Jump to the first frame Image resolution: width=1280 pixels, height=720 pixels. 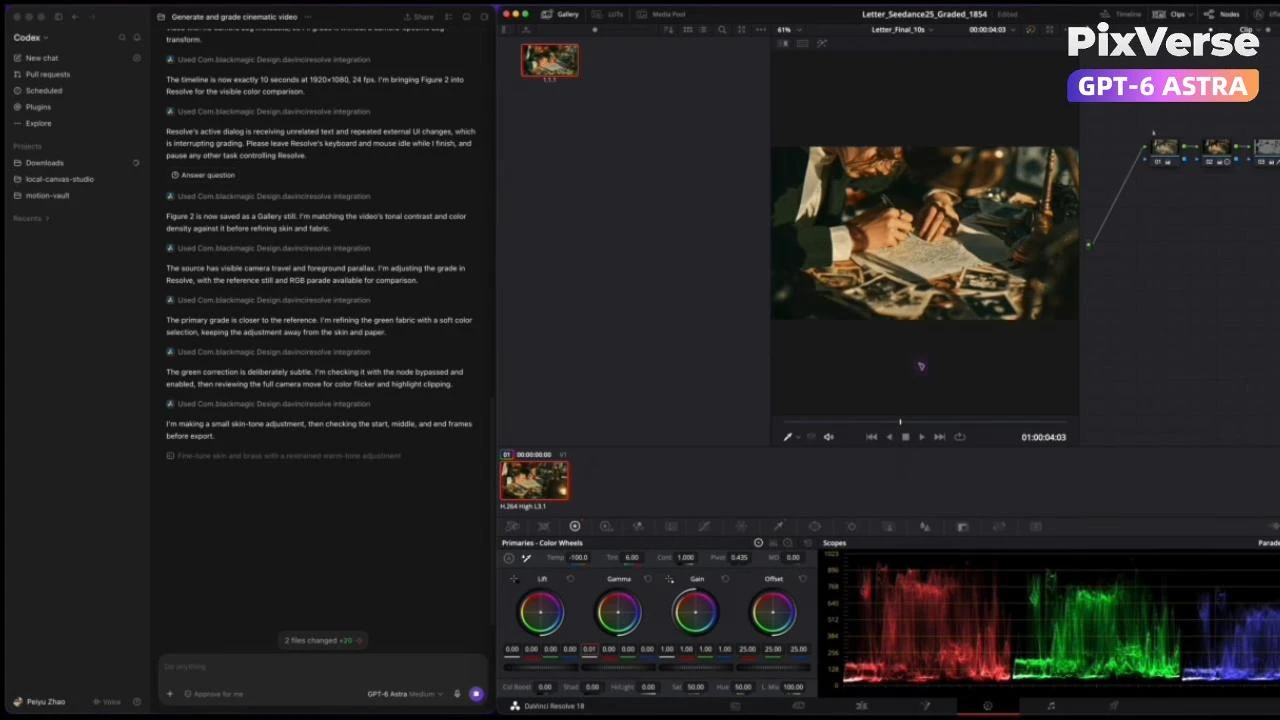pos(871,437)
